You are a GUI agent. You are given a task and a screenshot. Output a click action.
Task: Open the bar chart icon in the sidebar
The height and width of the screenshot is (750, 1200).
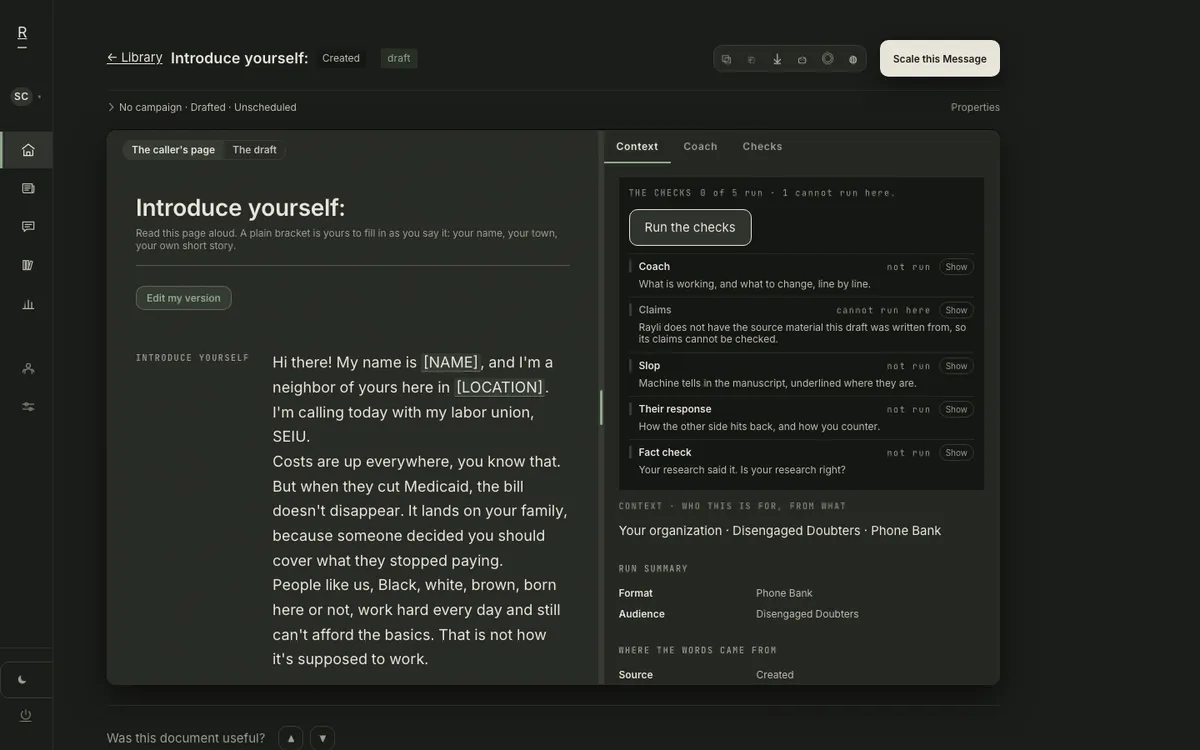coord(28,304)
